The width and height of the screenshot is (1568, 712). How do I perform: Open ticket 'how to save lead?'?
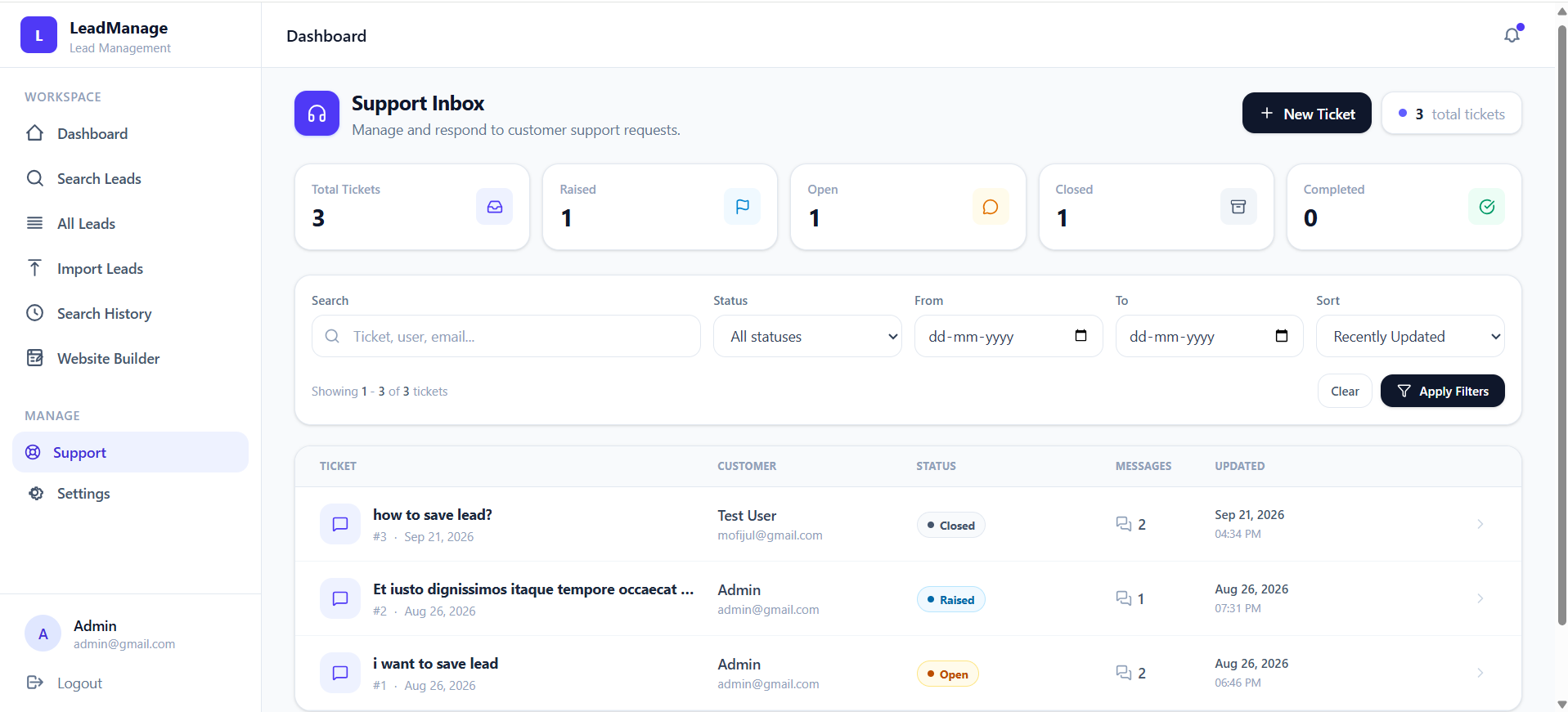pyautogui.click(x=433, y=514)
